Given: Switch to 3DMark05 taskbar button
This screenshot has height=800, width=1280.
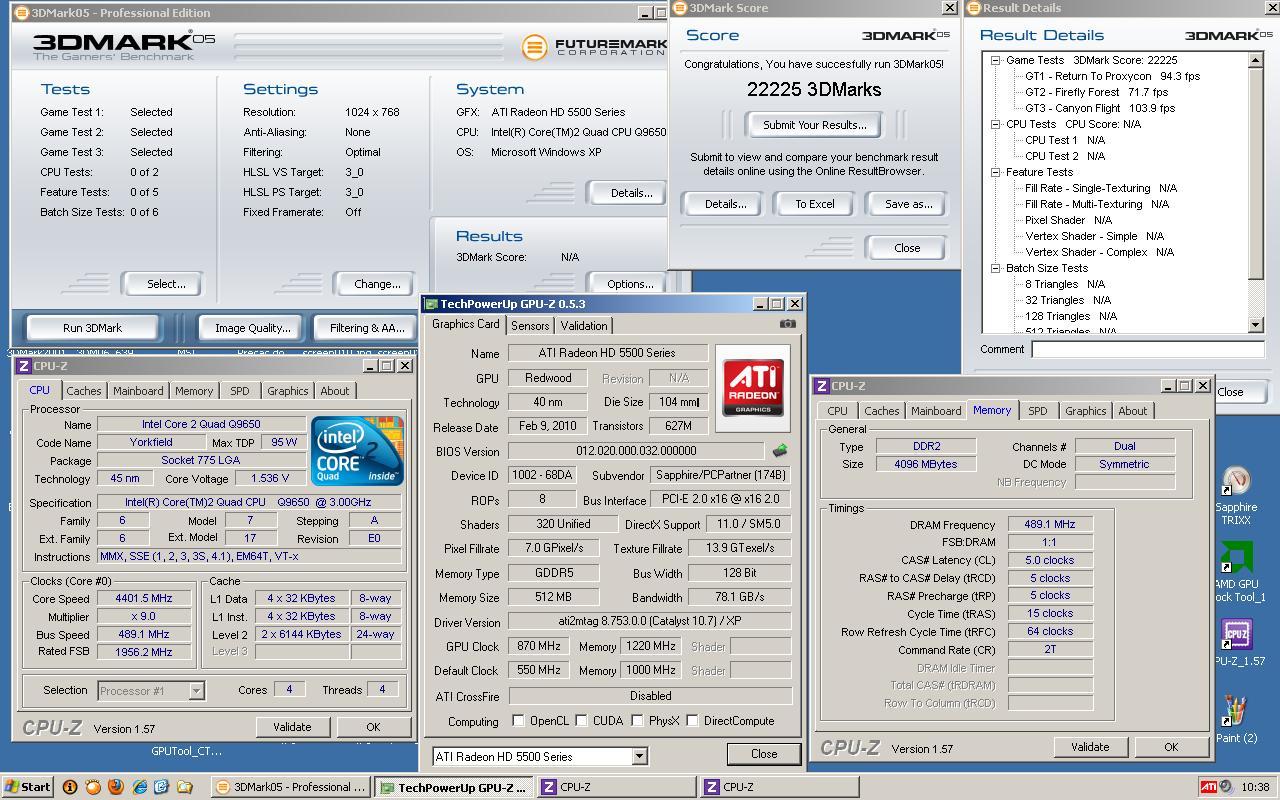Looking at the screenshot, I should (291, 787).
